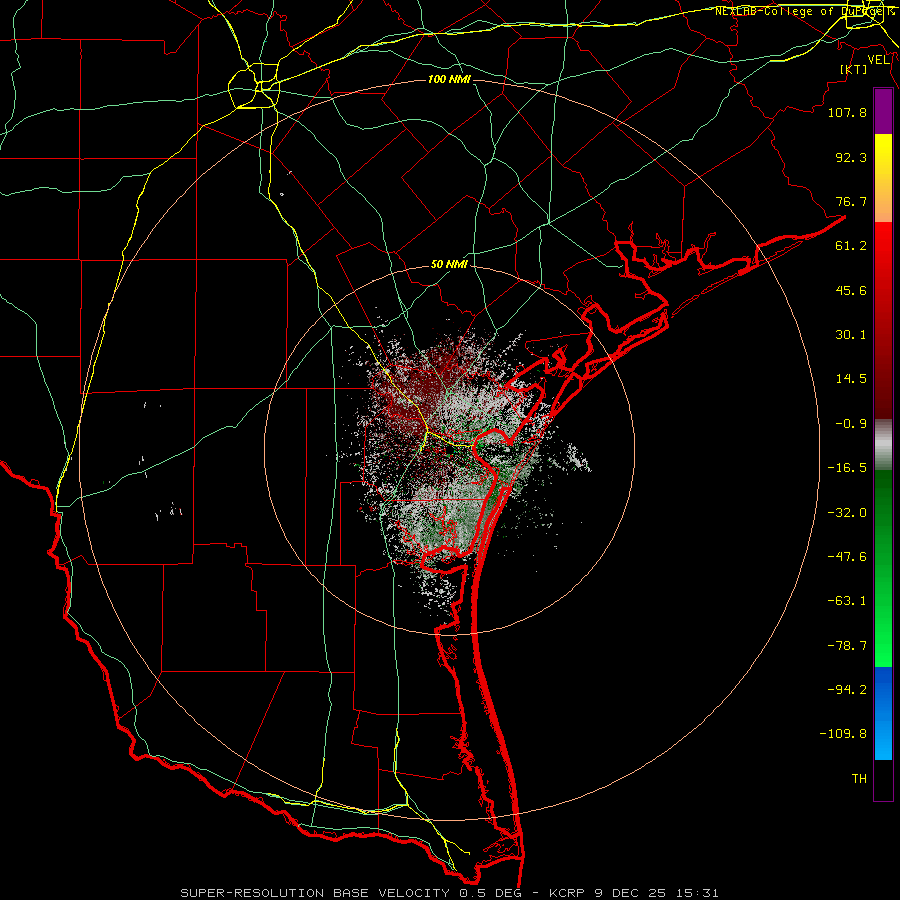Click the 107.8 legend value
900x900 pixels.
click(847, 112)
